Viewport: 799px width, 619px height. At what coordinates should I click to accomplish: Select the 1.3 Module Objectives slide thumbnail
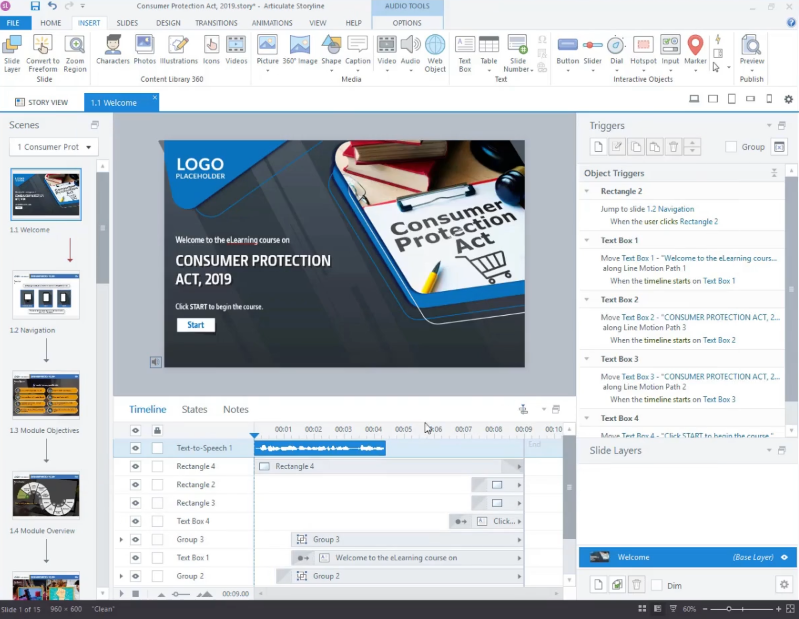(x=46, y=395)
